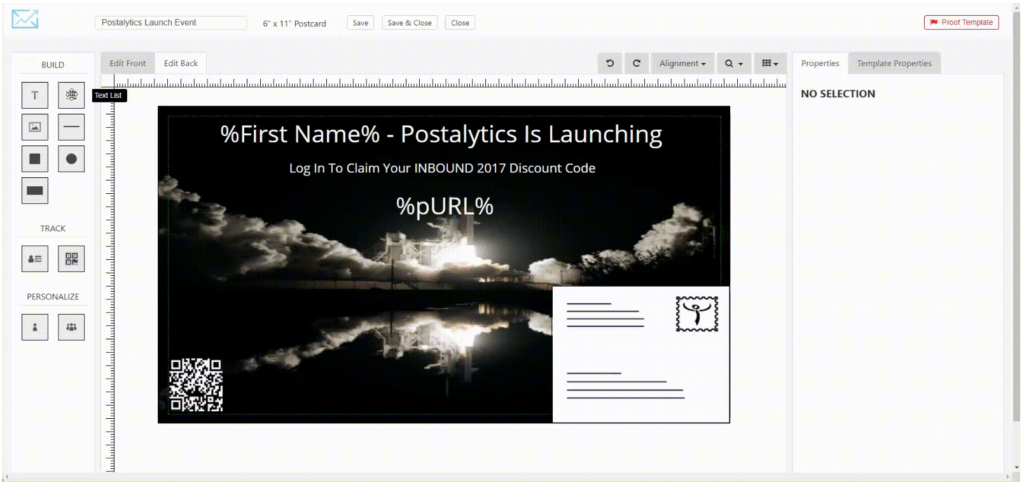
Task: Click the BUILD section heading
Action: pos(53,65)
